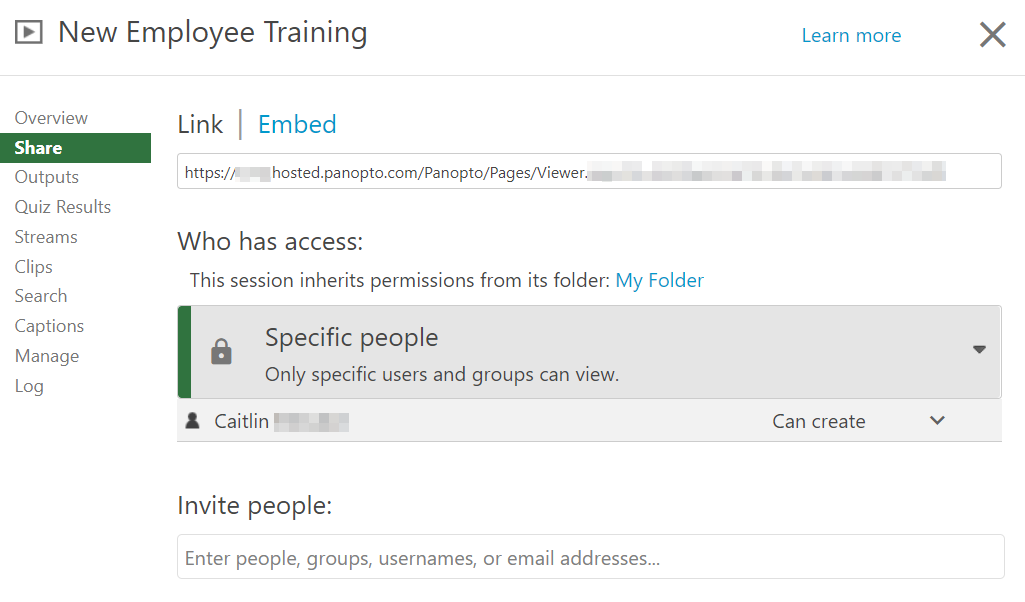The height and width of the screenshot is (602, 1025).
Task: Open the Streams section
Action: pos(45,237)
